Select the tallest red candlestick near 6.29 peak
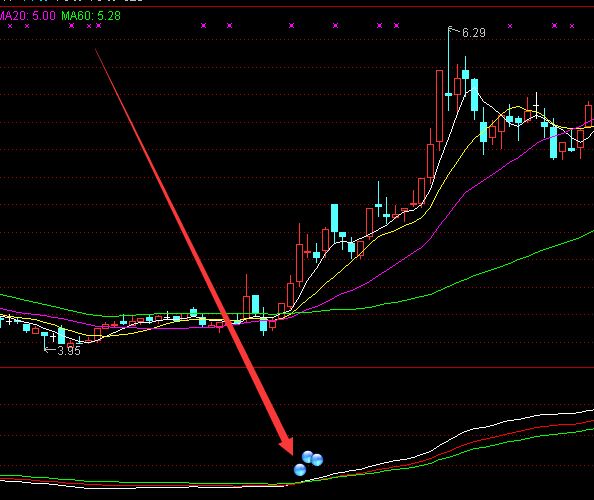Screen dimensions: 594x500 point(439,106)
